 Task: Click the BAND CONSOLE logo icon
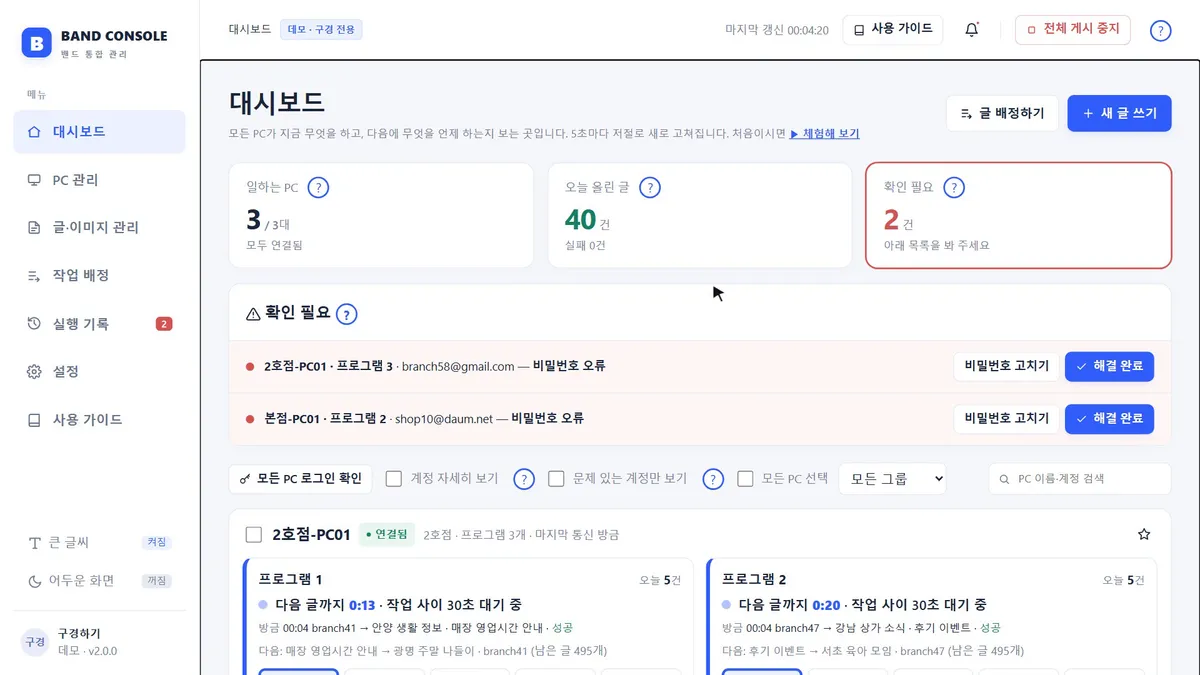tap(37, 42)
